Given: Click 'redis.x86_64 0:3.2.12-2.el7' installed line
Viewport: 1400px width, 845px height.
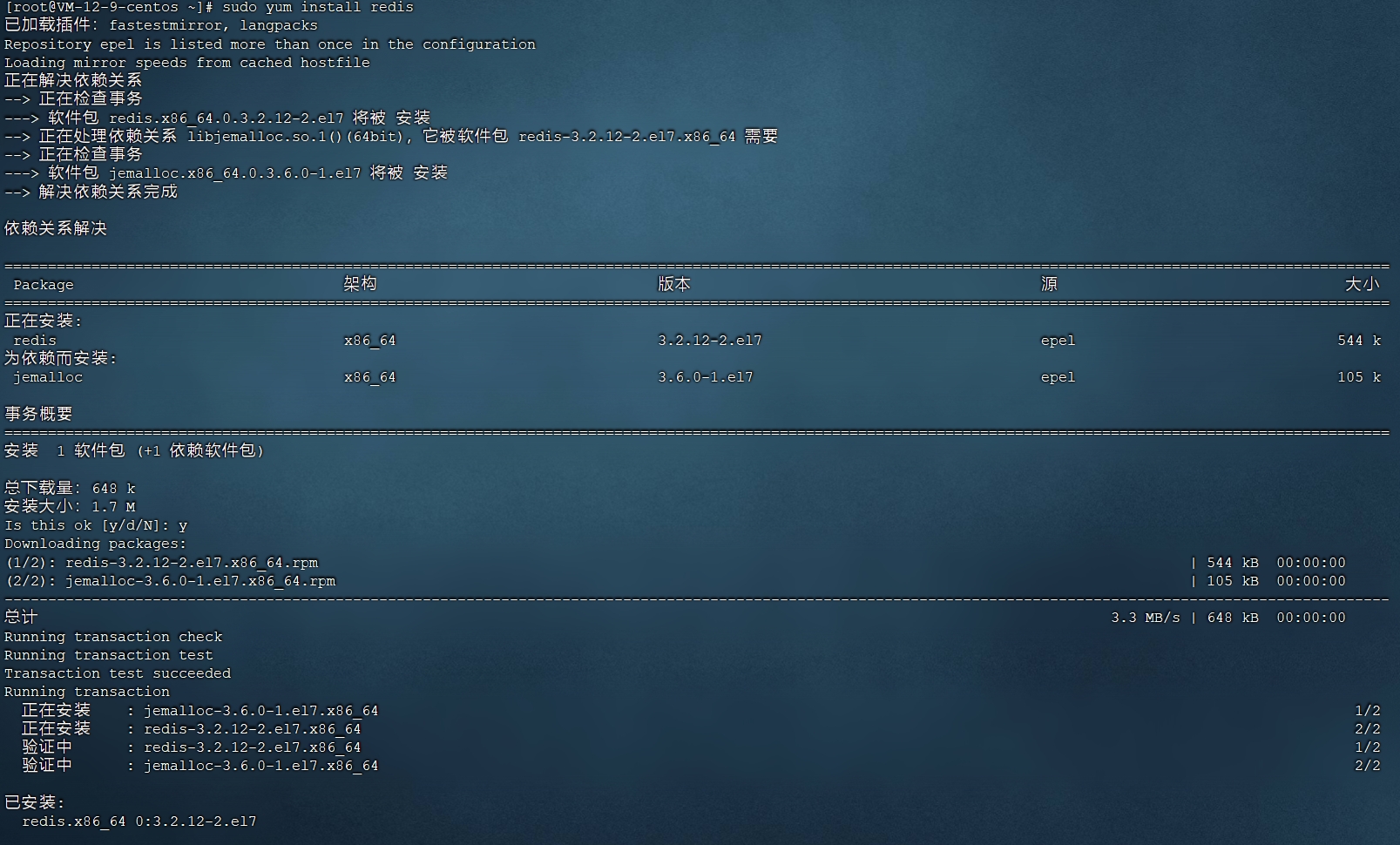Looking at the screenshot, I should 139,821.
